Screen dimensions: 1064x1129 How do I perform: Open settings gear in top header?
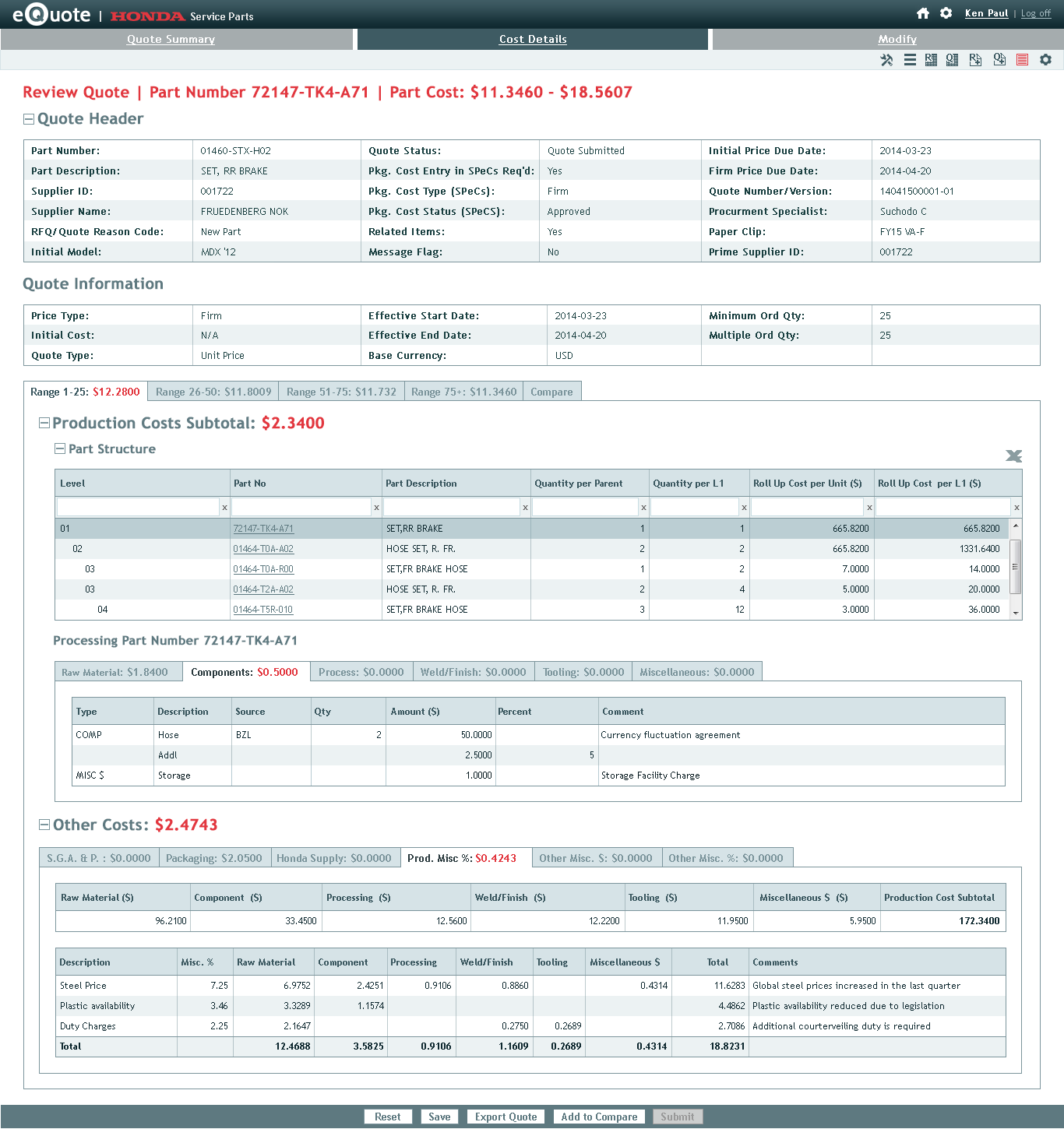[x=946, y=13]
